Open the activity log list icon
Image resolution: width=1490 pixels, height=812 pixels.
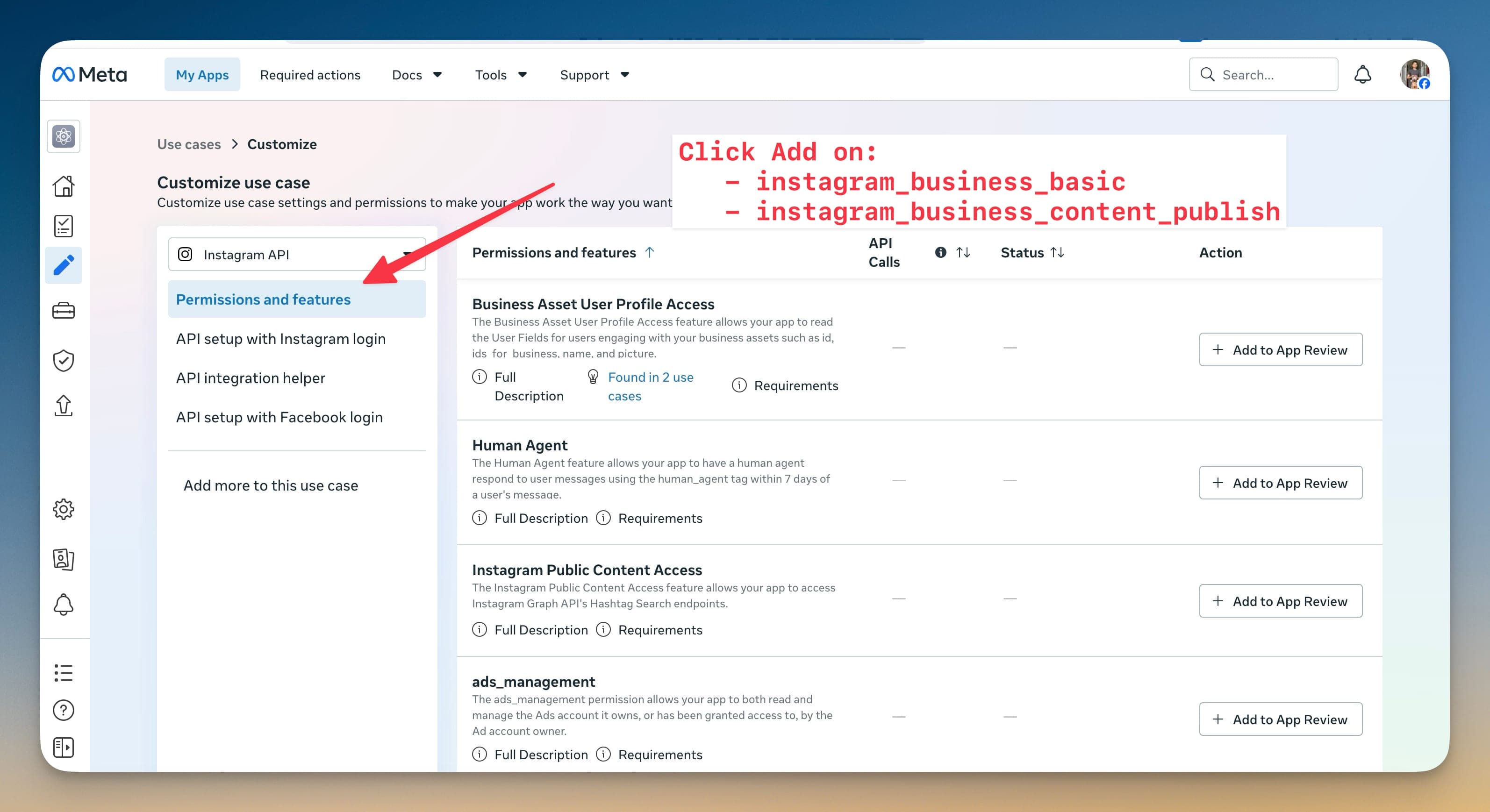pyautogui.click(x=64, y=673)
